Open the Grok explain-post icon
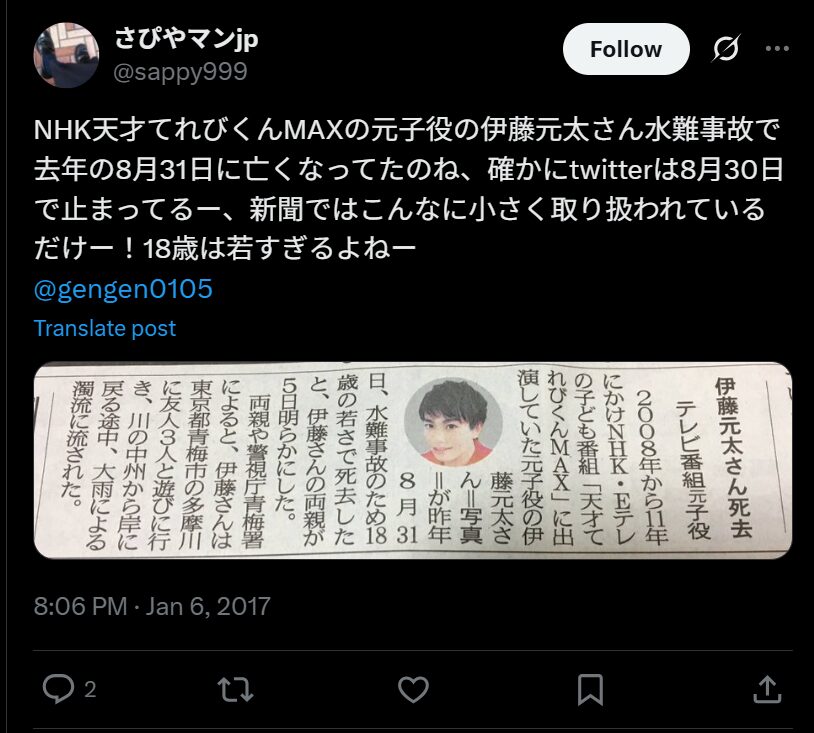The height and width of the screenshot is (733, 814). (726, 49)
